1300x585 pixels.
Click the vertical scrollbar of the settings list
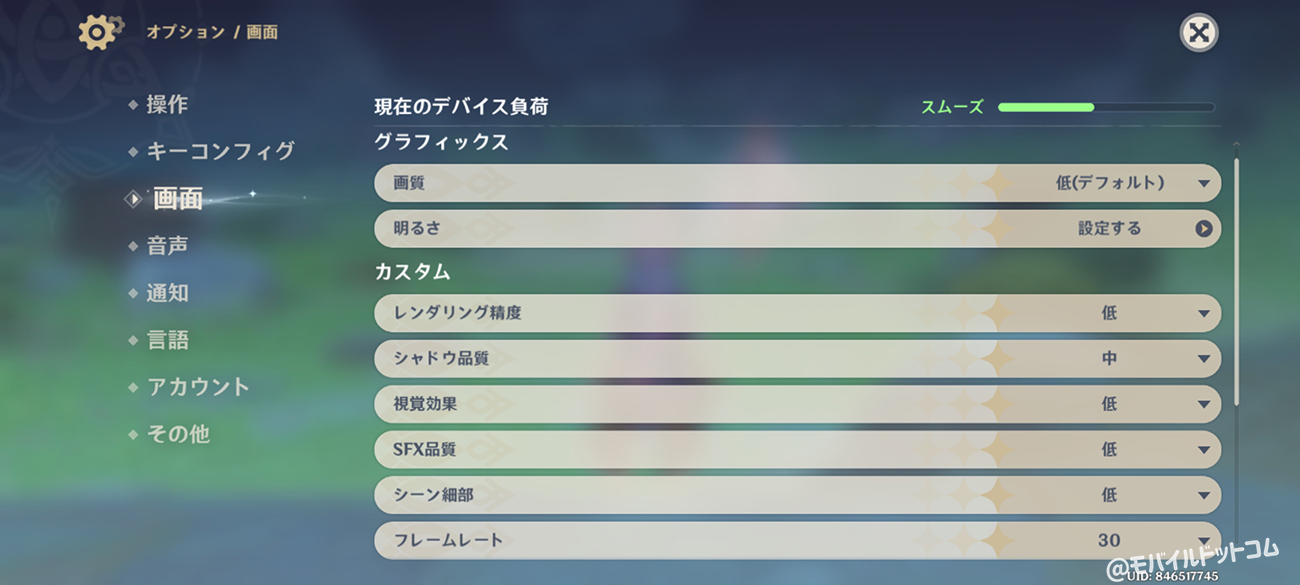(x=1237, y=280)
